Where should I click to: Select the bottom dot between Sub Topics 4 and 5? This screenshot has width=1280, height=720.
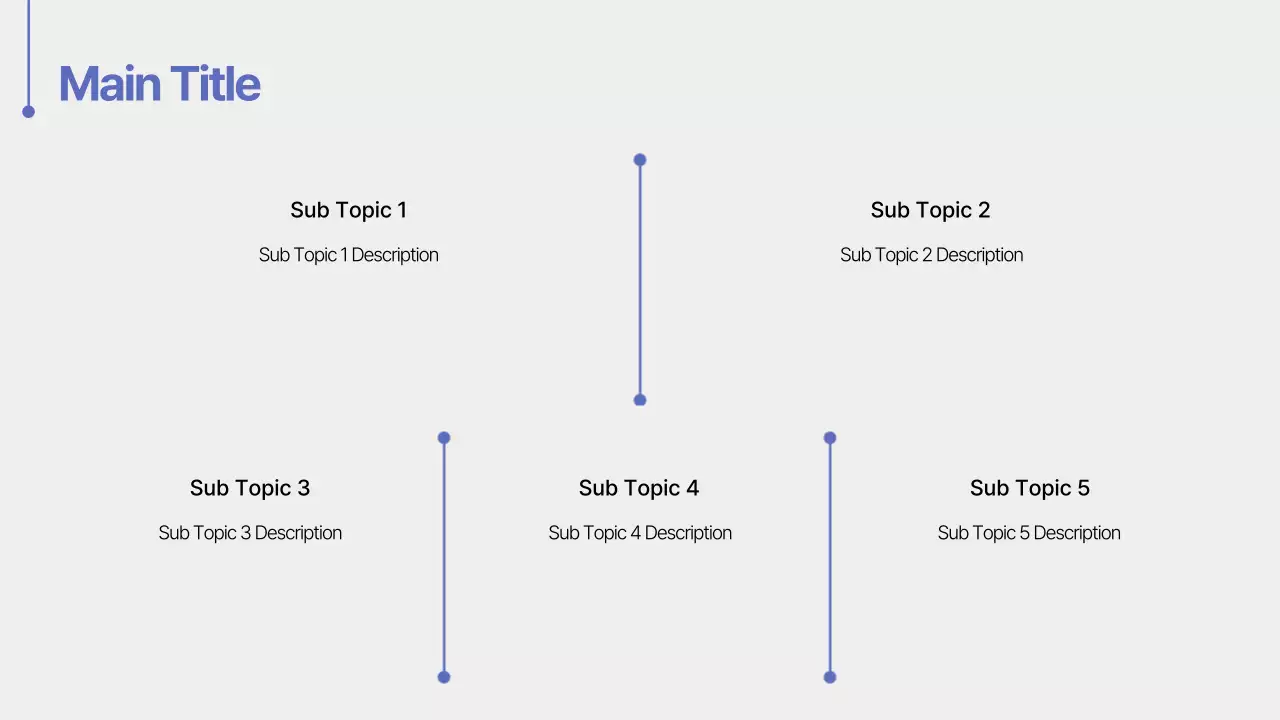tap(830, 677)
